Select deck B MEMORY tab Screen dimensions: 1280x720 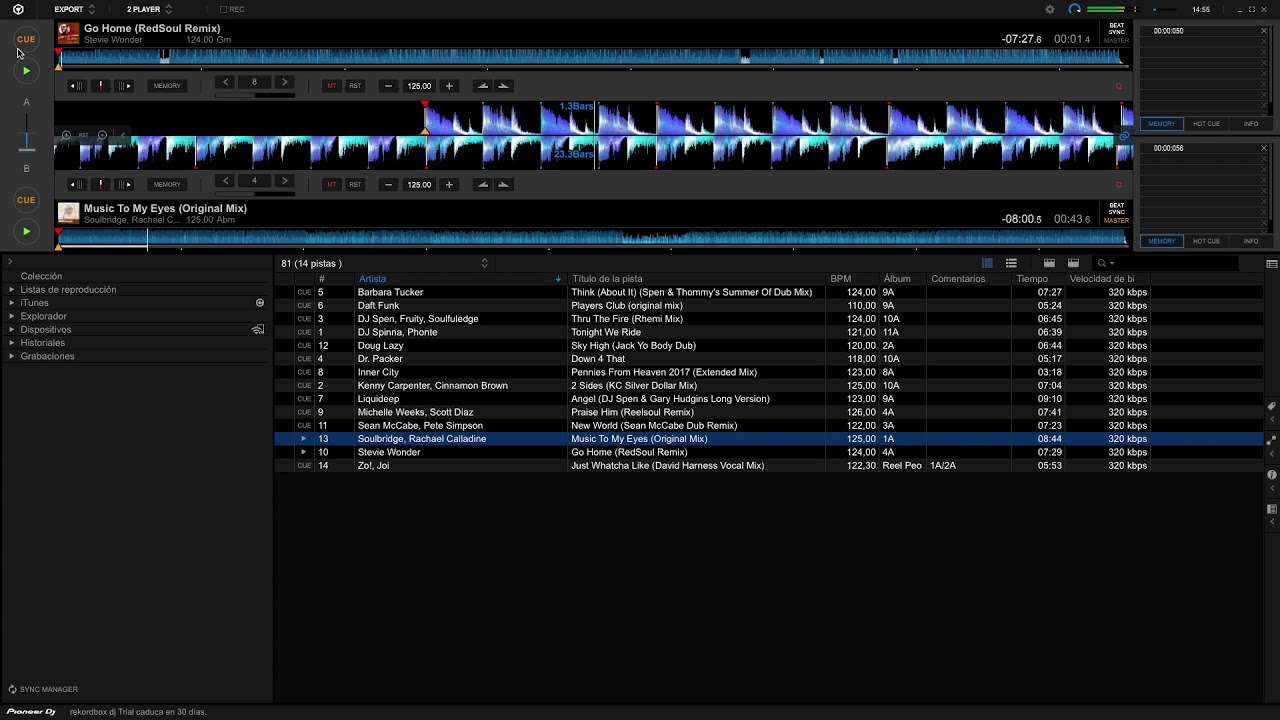click(1162, 241)
